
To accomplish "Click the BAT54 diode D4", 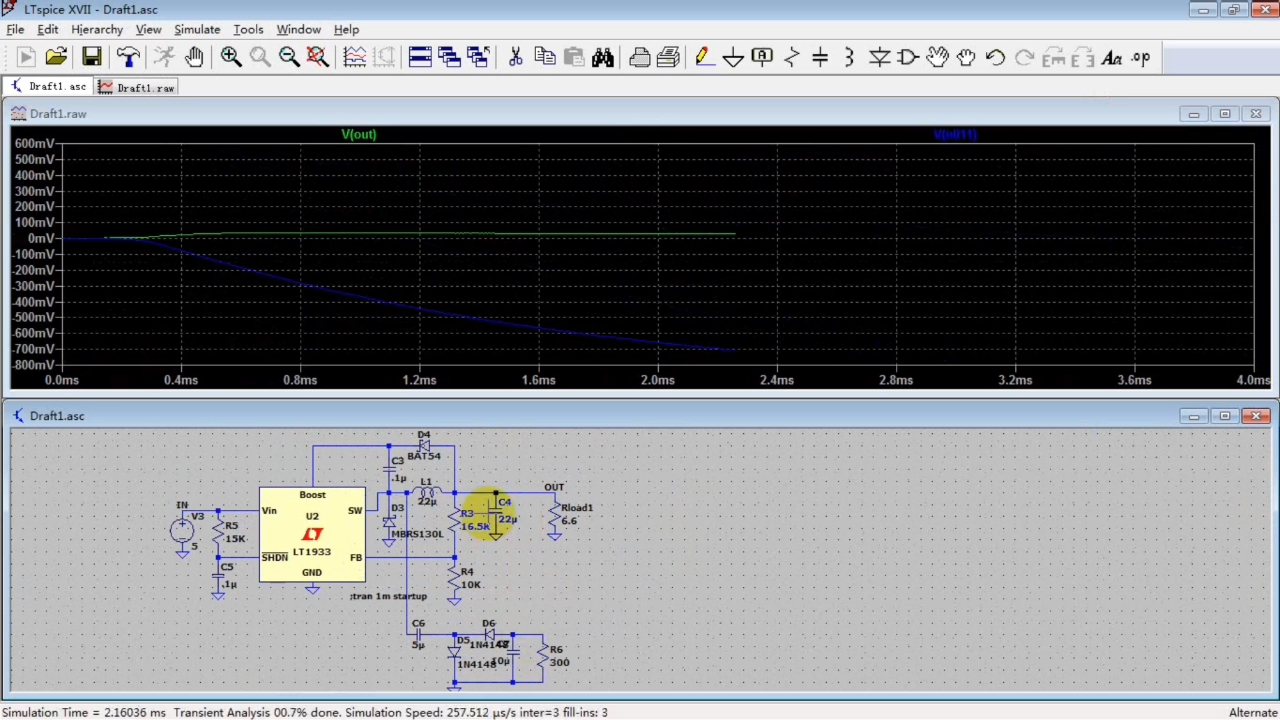I will click(x=424, y=445).
